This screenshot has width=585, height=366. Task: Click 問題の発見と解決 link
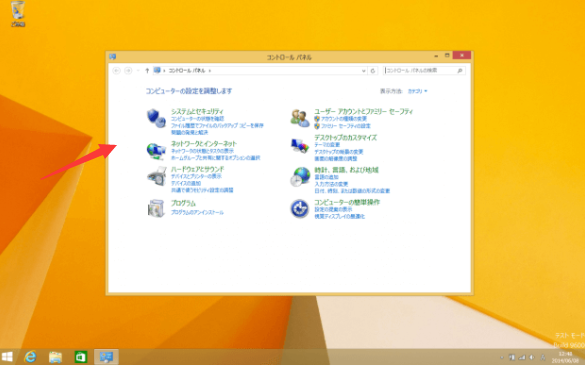click(x=189, y=132)
